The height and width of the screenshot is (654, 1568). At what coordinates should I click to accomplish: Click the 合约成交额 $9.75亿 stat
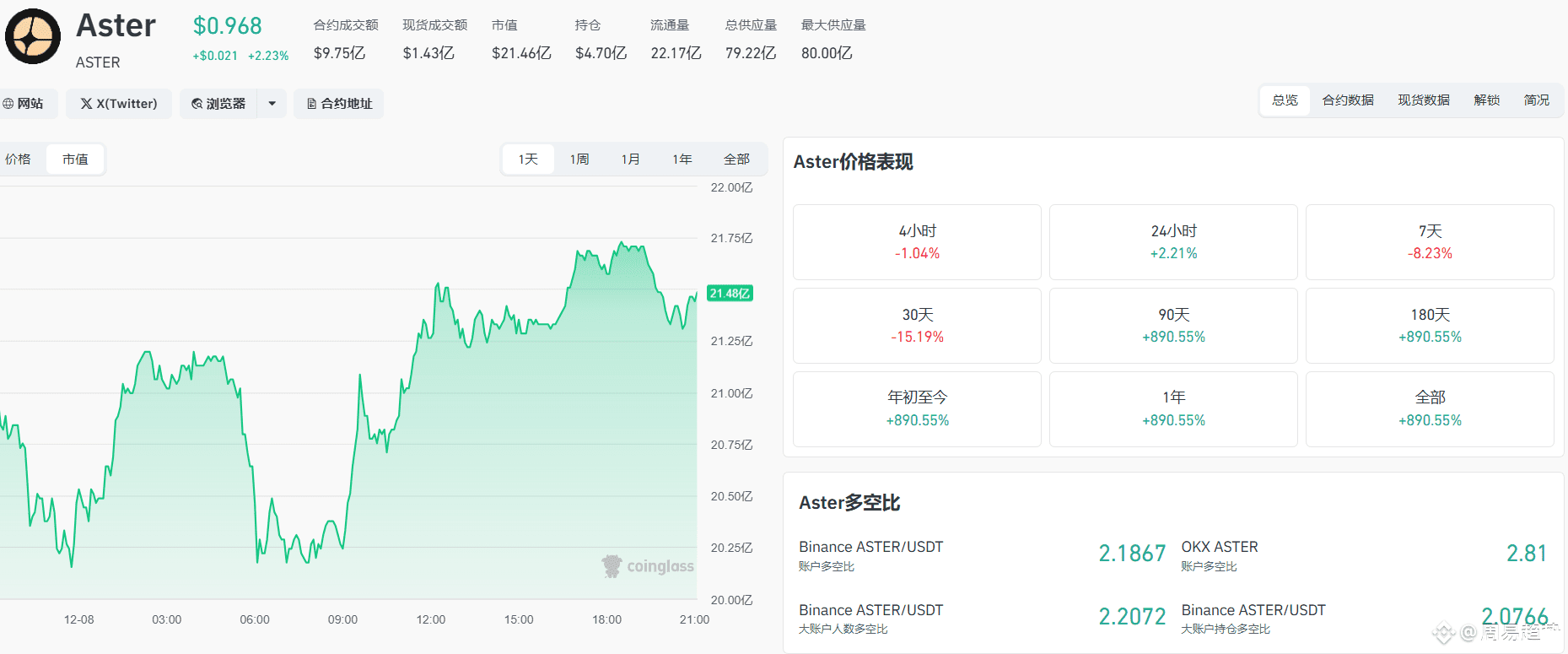[x=346, y=39]
